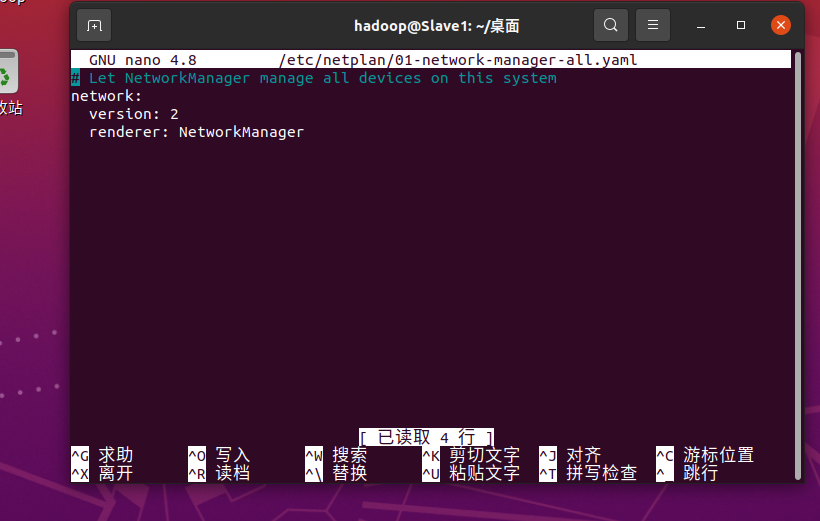Click the ^O 写入 write shortcut
Viewport: 820px width, 521px height.
219,455
